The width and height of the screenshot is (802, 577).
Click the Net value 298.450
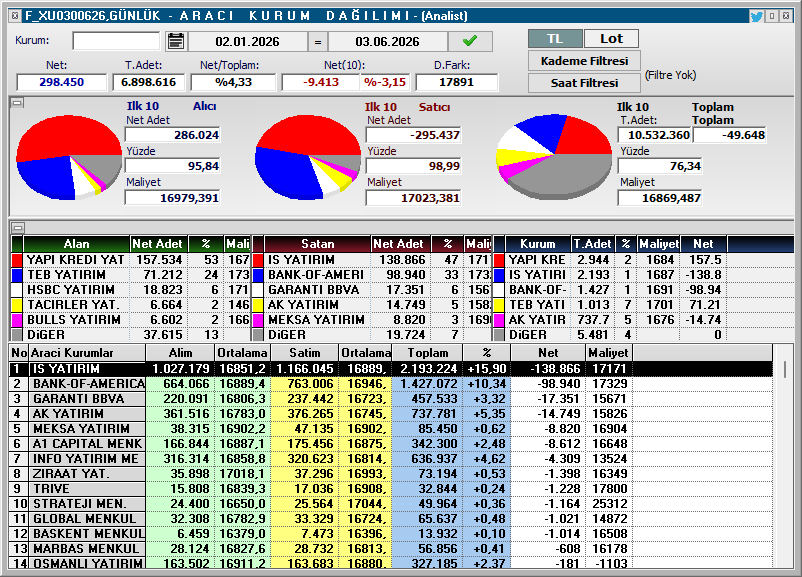coord(61,82)
